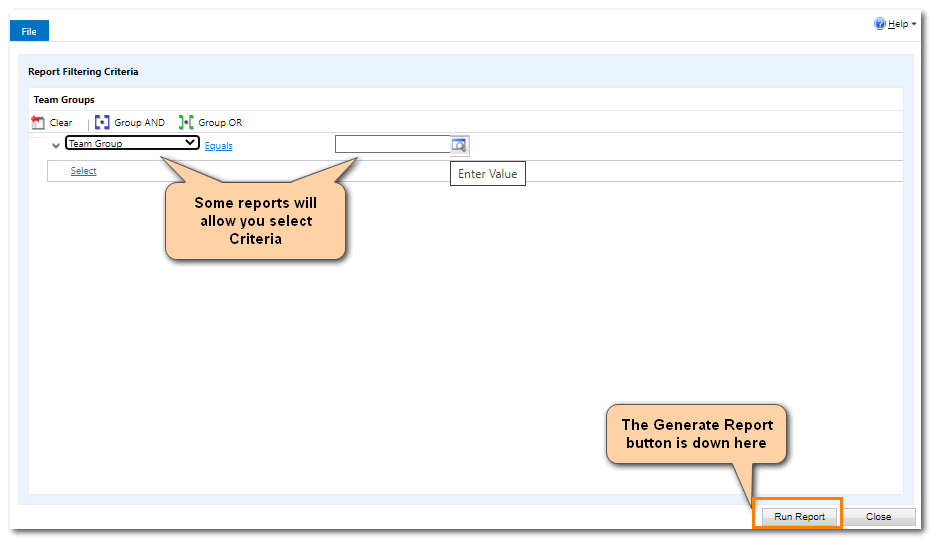Click the Select link to add a field
The image size is (932, 540).
click(83, 171)
